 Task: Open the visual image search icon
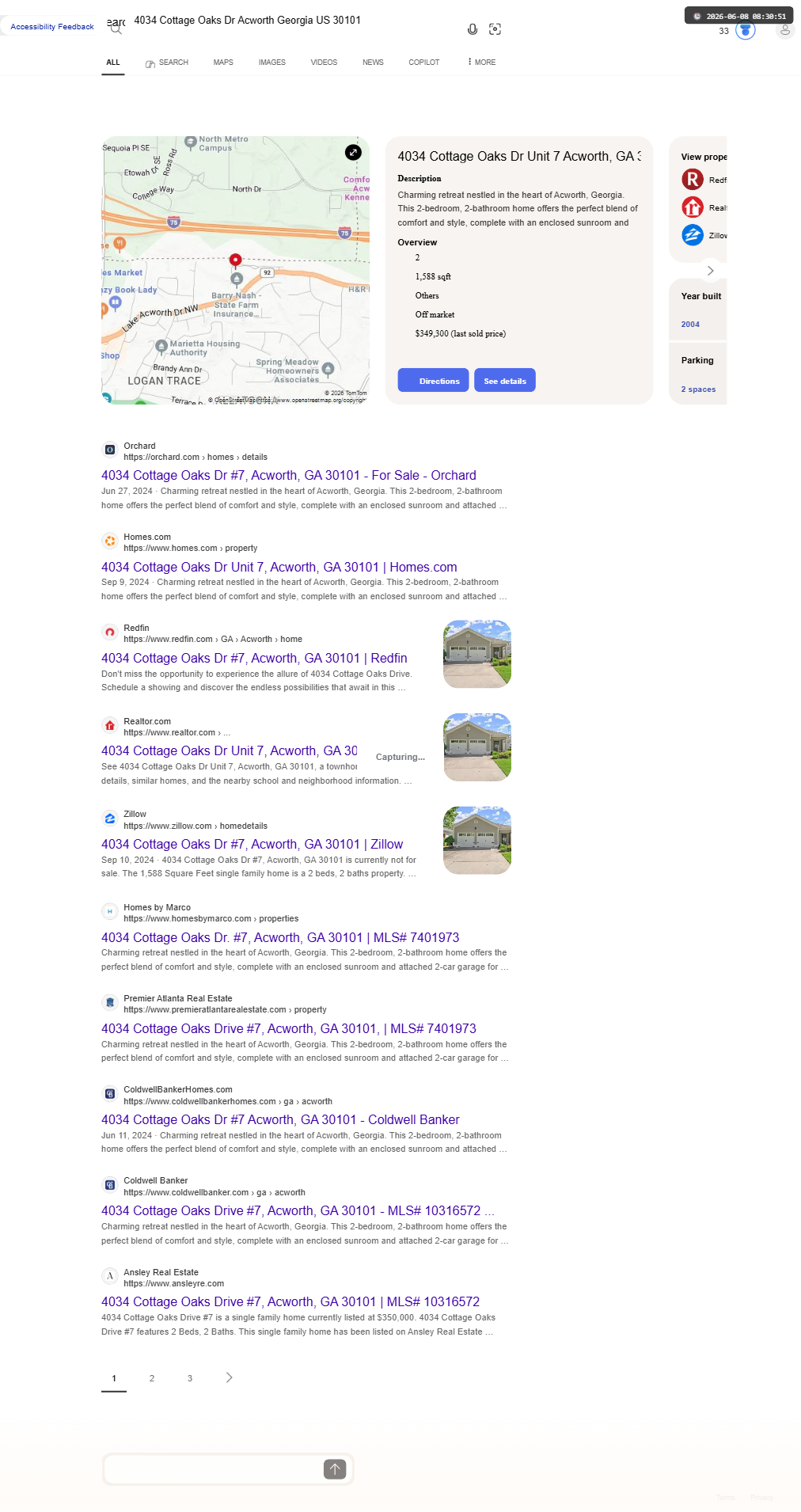495,29
